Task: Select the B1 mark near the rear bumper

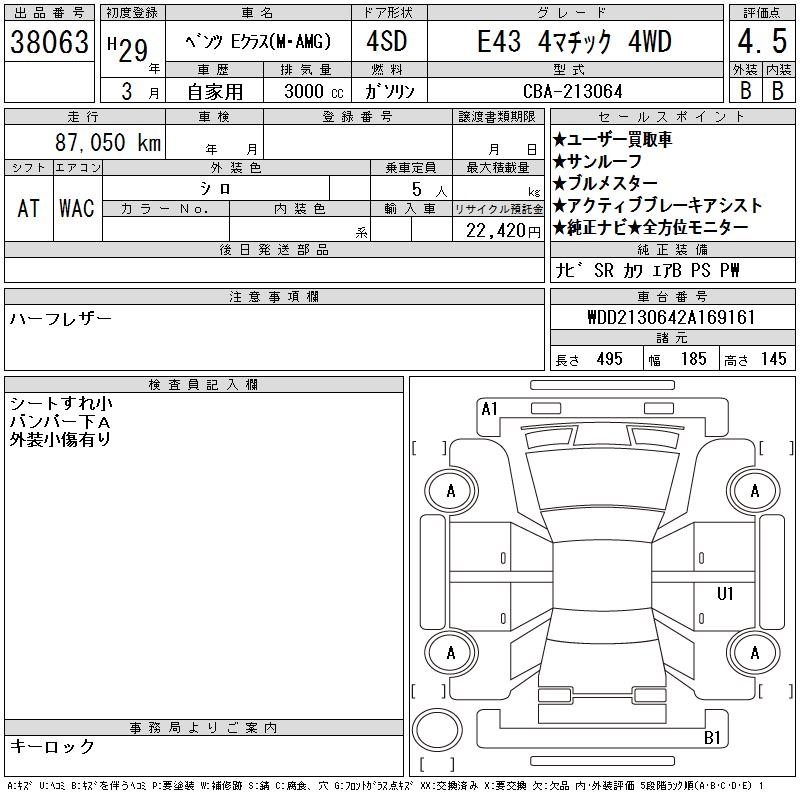Action: [713, 738]
